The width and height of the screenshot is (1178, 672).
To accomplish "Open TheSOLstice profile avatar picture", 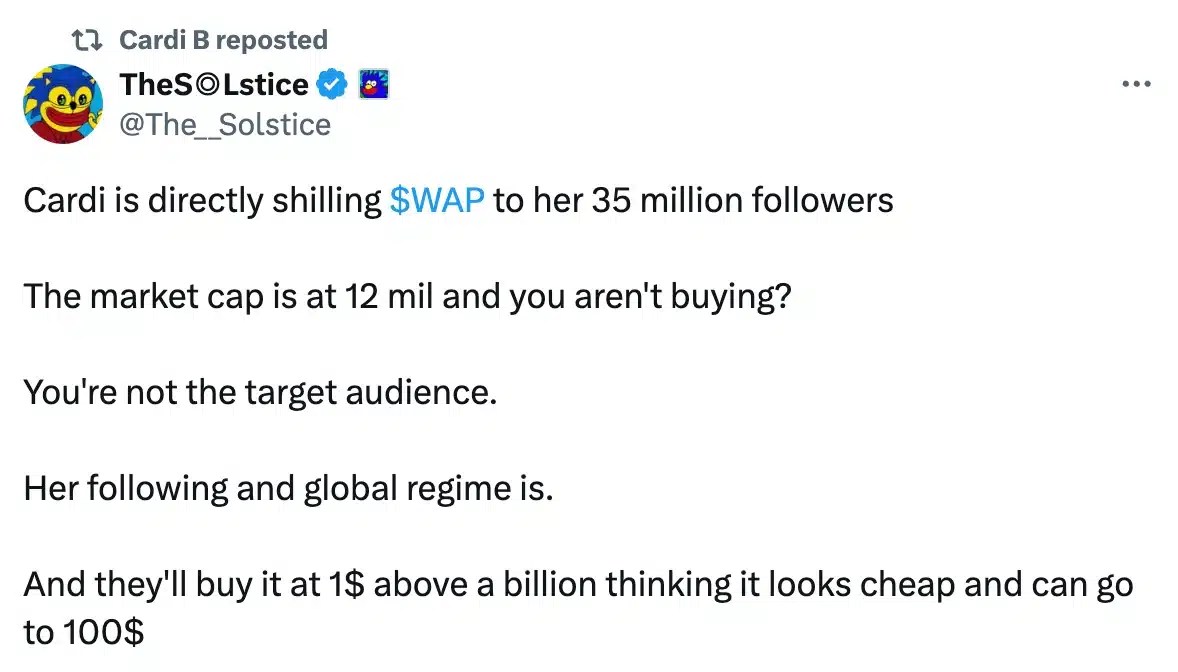I will (61, 104).
